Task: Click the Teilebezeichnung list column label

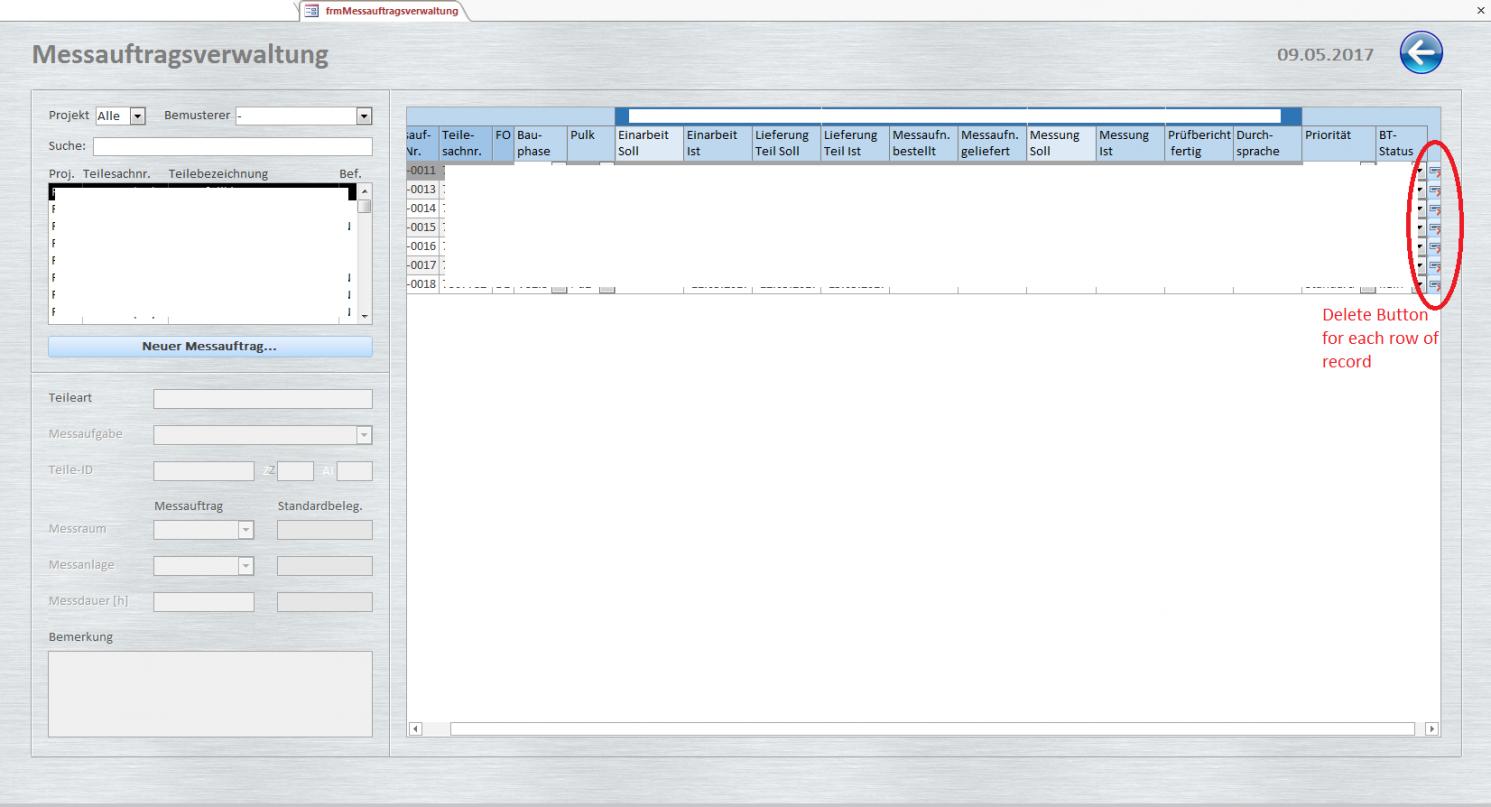Action: (x=218, y=174)
